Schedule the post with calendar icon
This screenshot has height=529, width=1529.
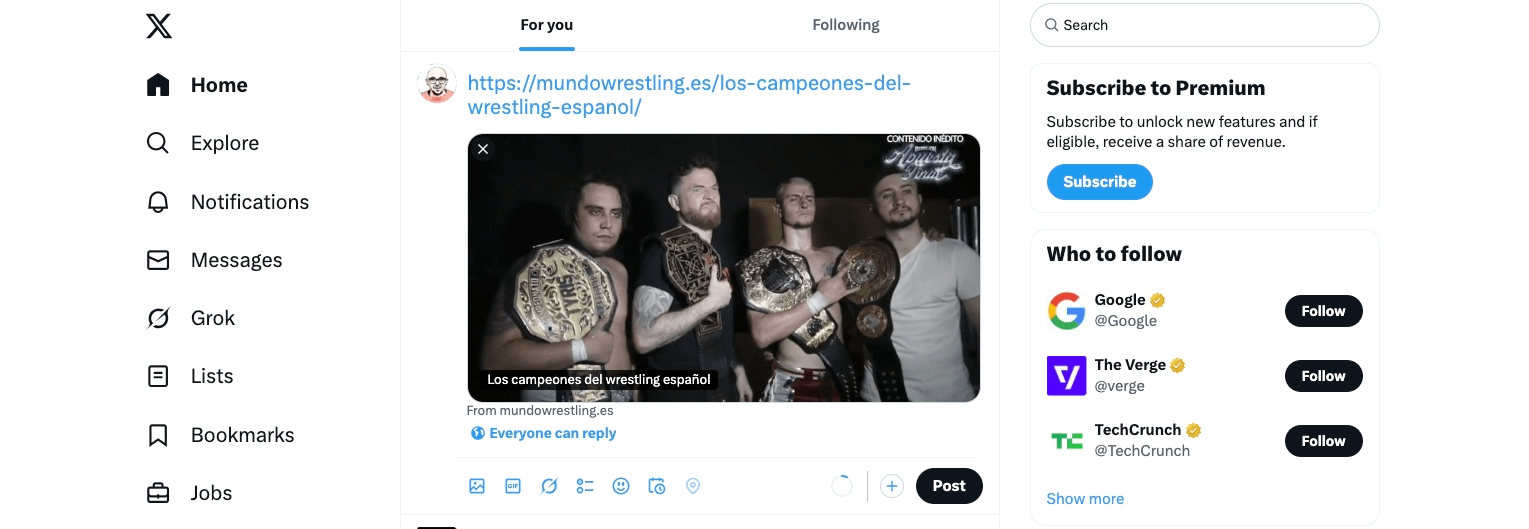(657, 486)
